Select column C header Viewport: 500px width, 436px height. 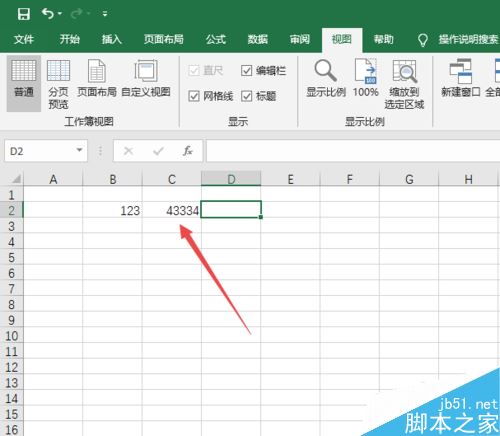[172, 180]
